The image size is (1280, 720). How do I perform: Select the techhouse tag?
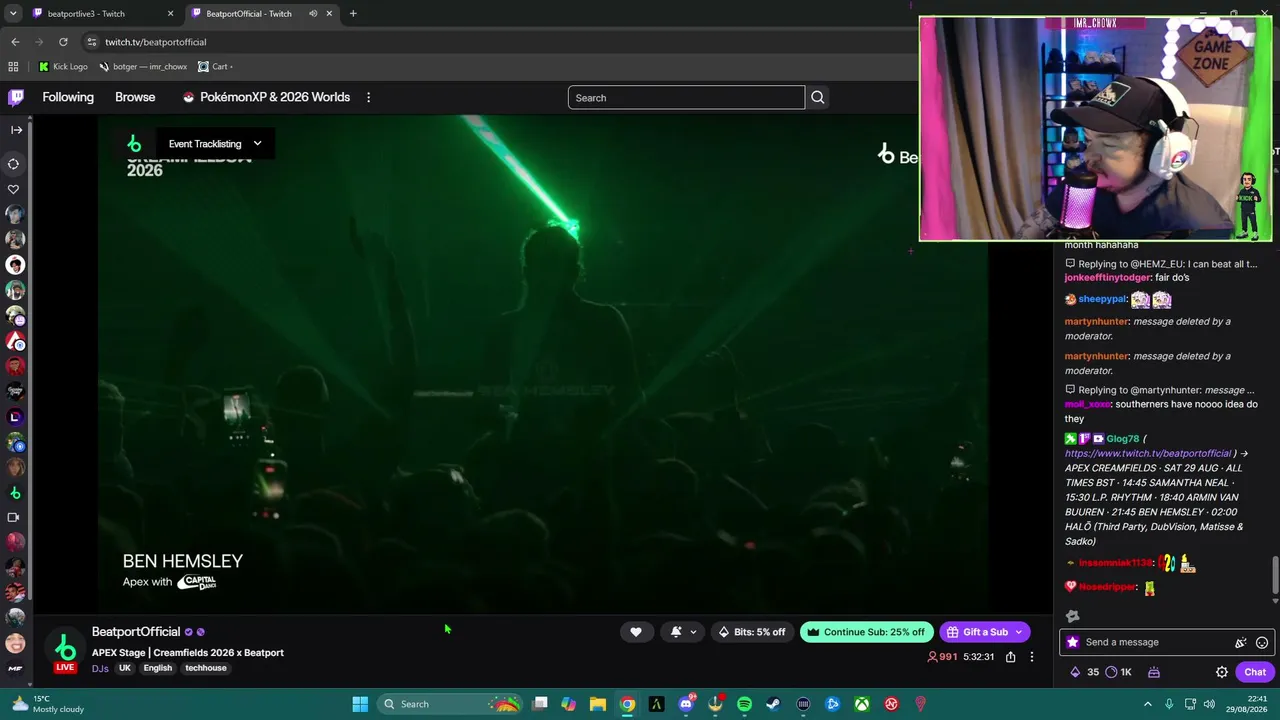(206, 668)
